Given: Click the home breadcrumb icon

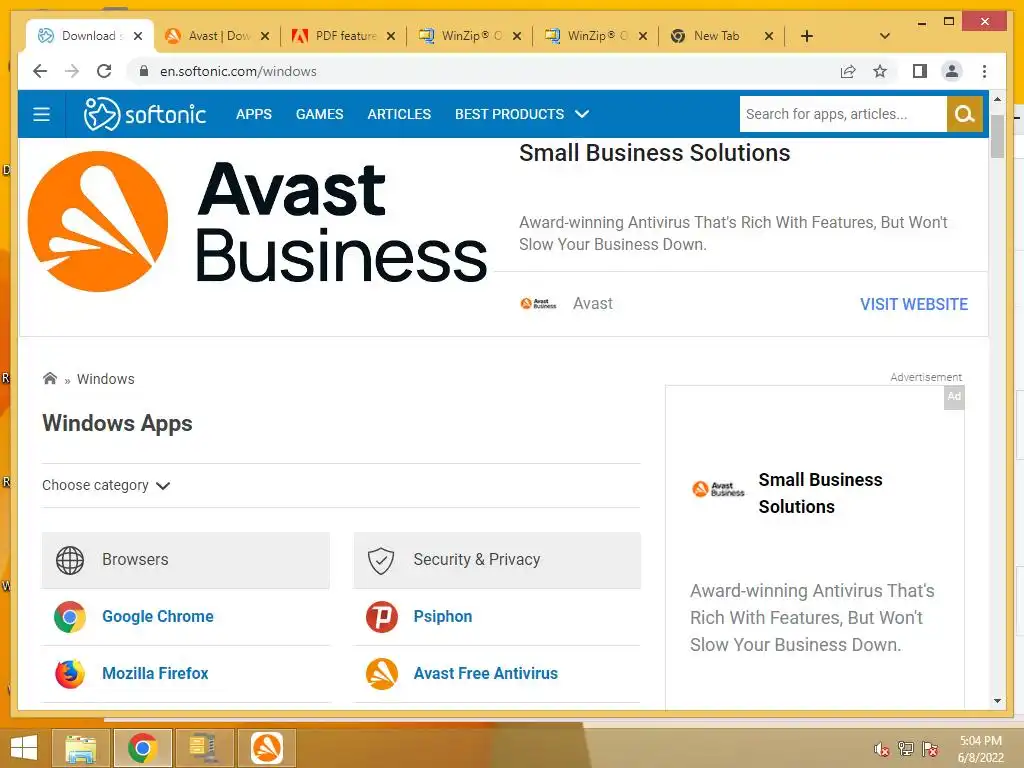Looking at the screenshot, I should tap(50, 378).
